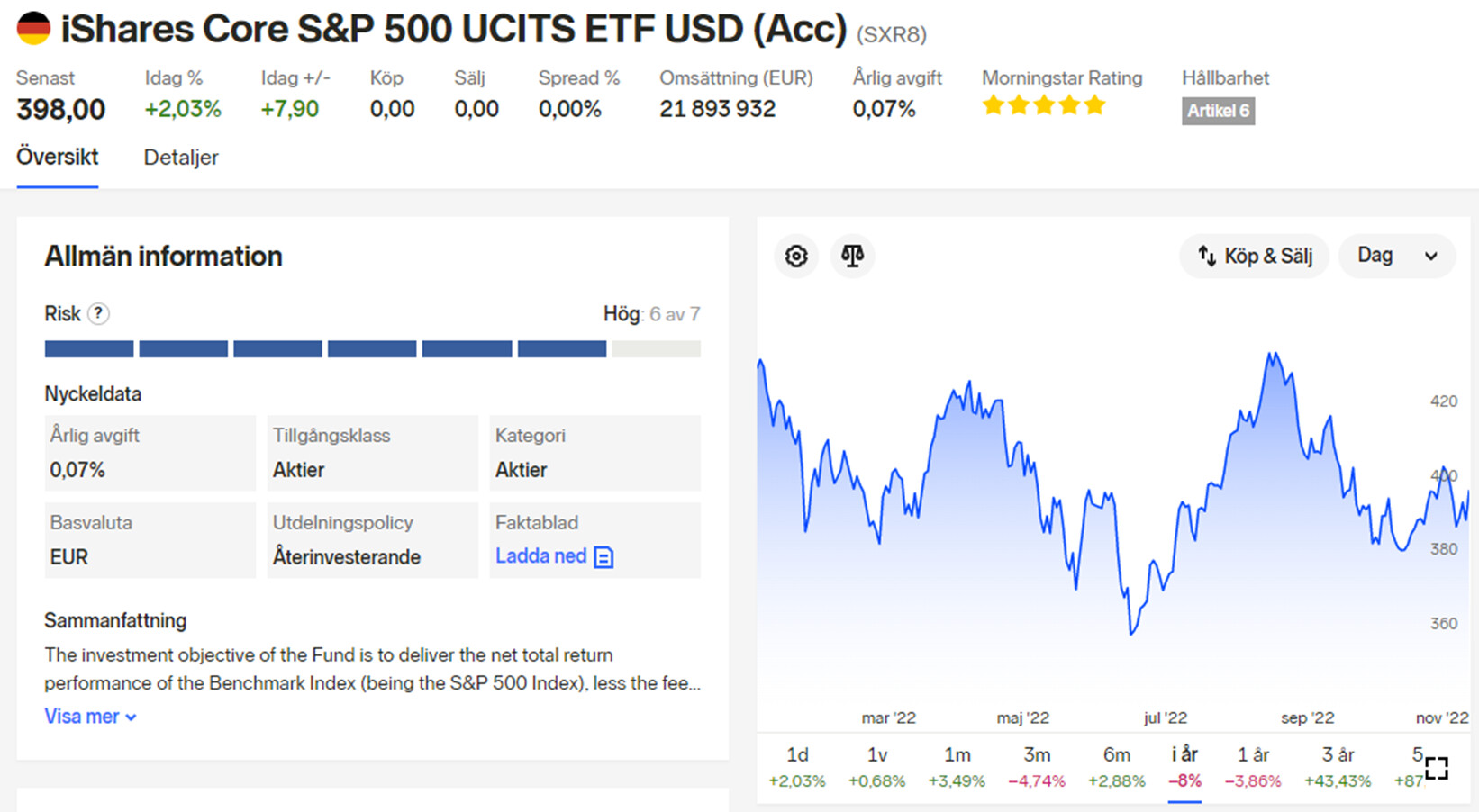Click the risk help question mark

click(x=98, y=314)
